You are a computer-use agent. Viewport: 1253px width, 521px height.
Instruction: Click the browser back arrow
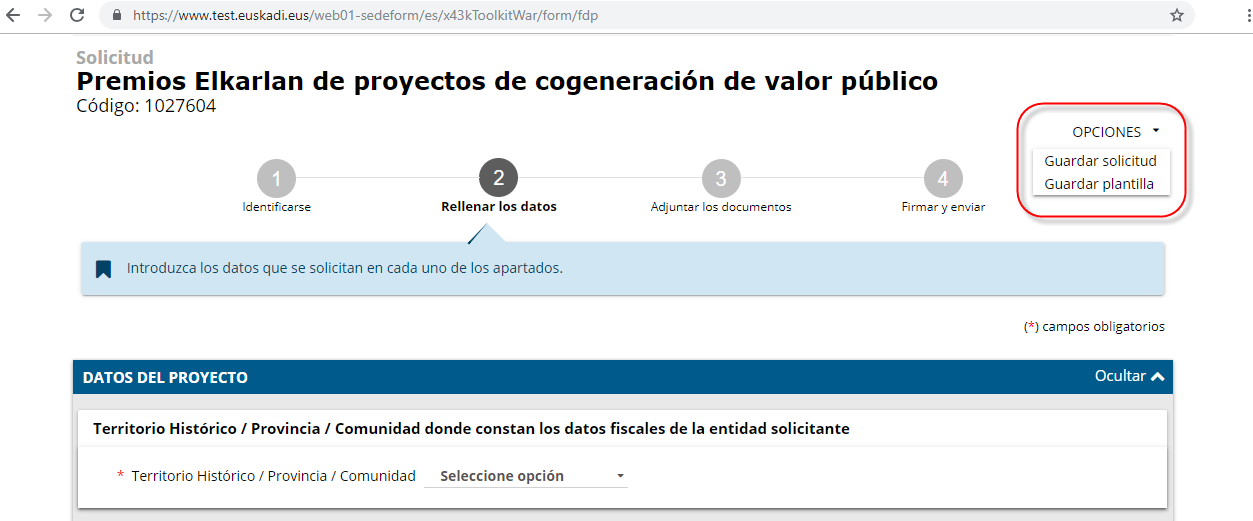point(14,16)
